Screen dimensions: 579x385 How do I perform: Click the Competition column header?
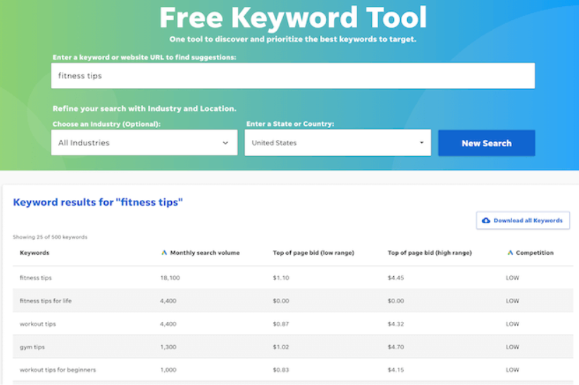click(x=534, y=252)
